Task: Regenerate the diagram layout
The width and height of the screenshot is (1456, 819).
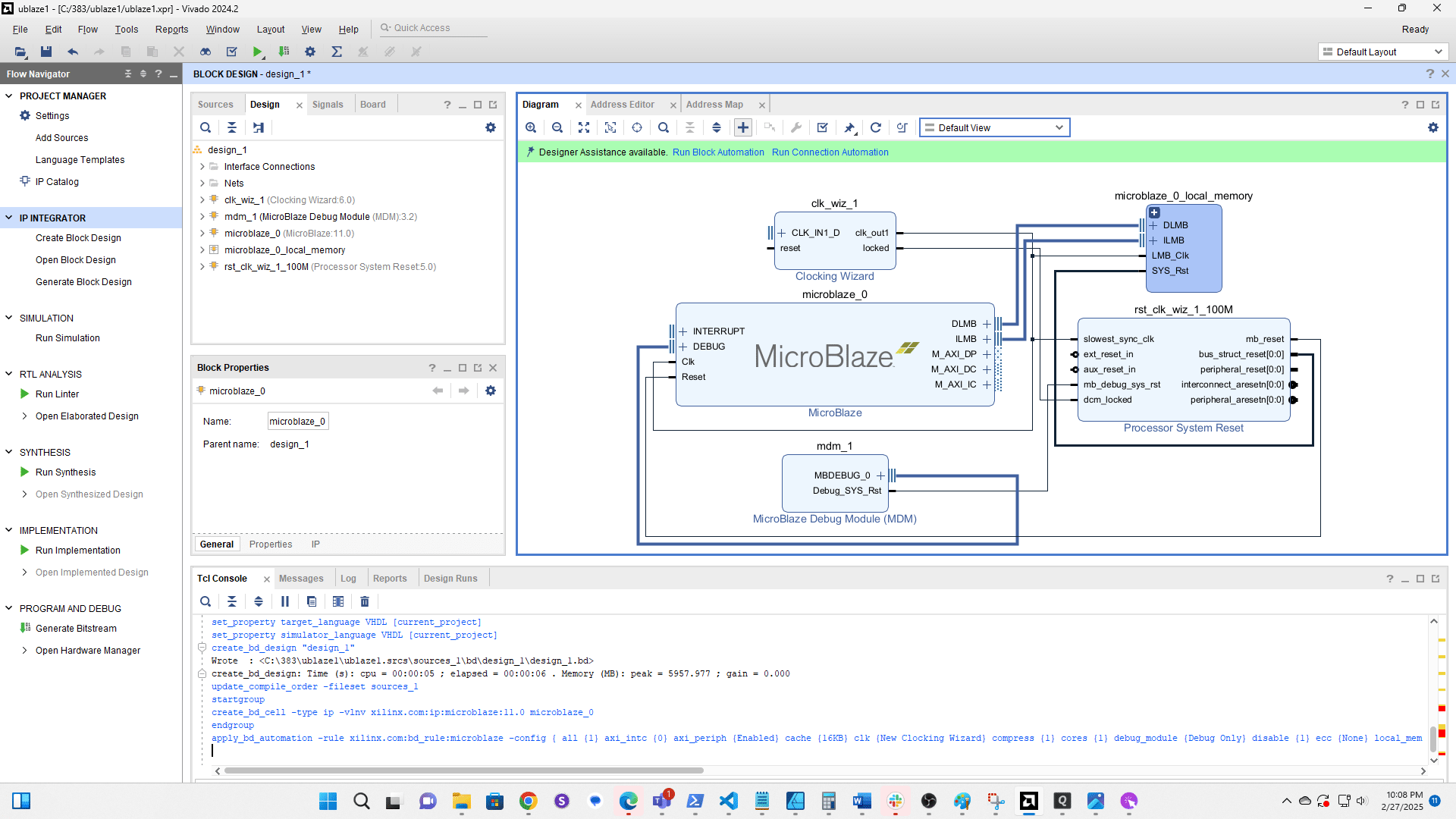Action: coord(876,127)
